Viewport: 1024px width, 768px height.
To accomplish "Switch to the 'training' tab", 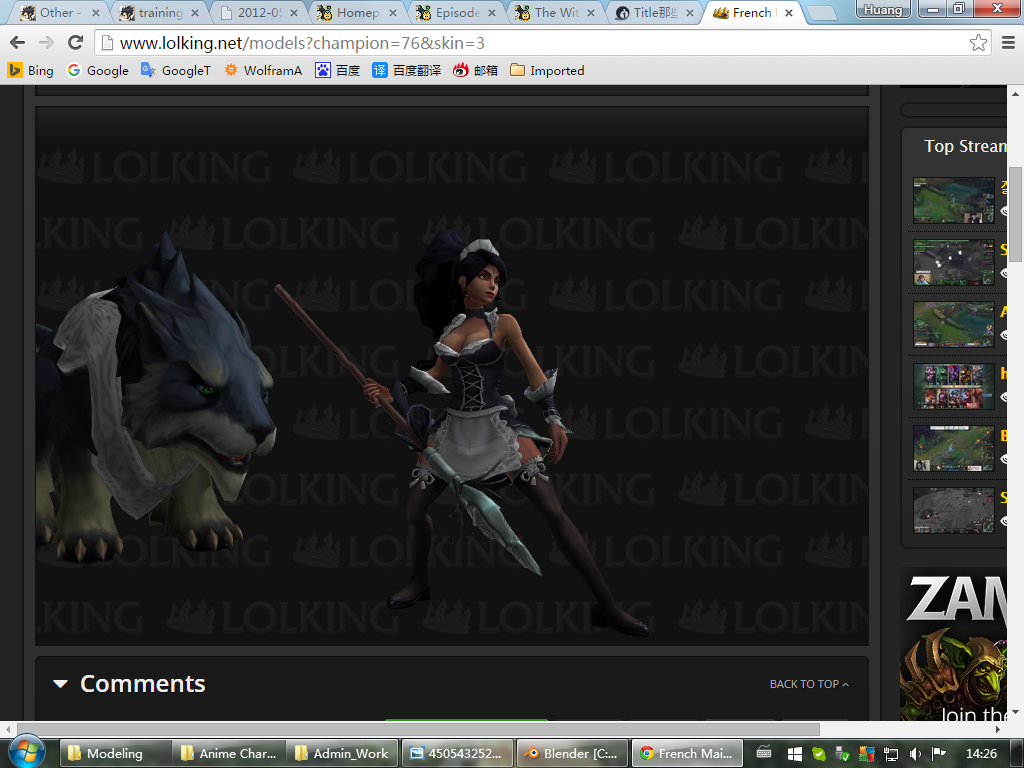I will 160,12.
